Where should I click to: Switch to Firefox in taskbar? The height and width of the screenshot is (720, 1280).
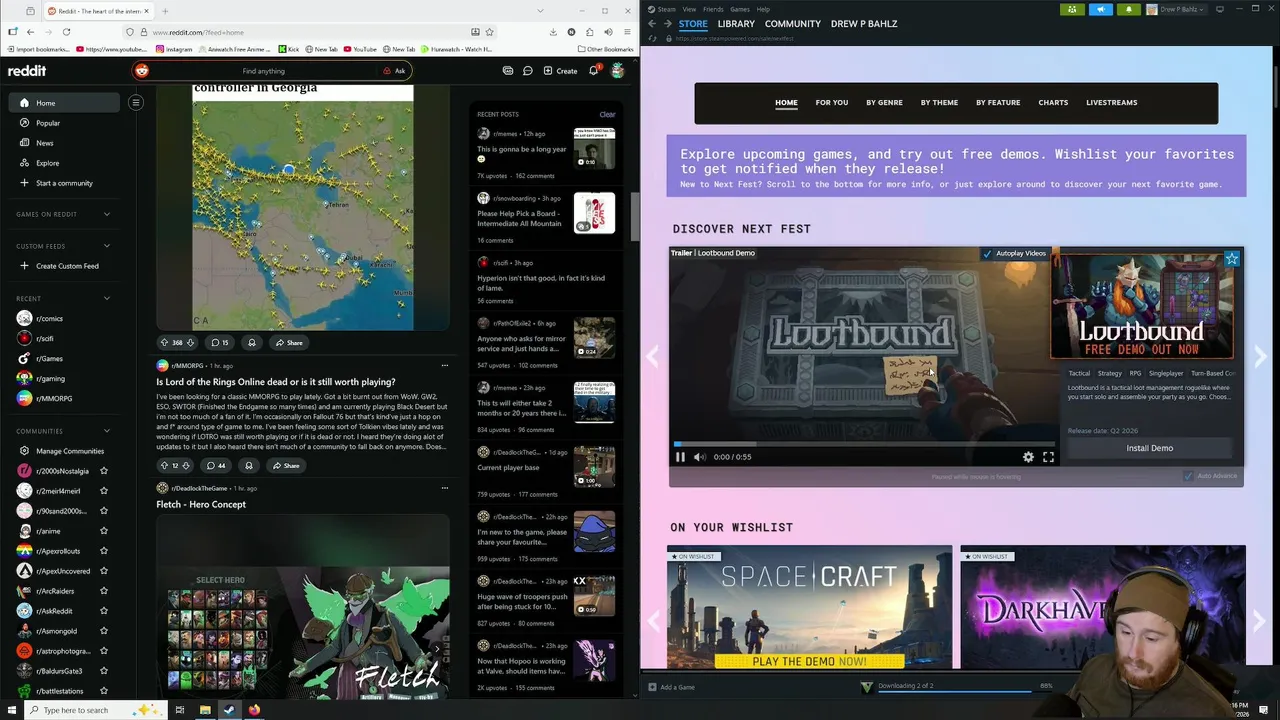[x=254, y=710]
